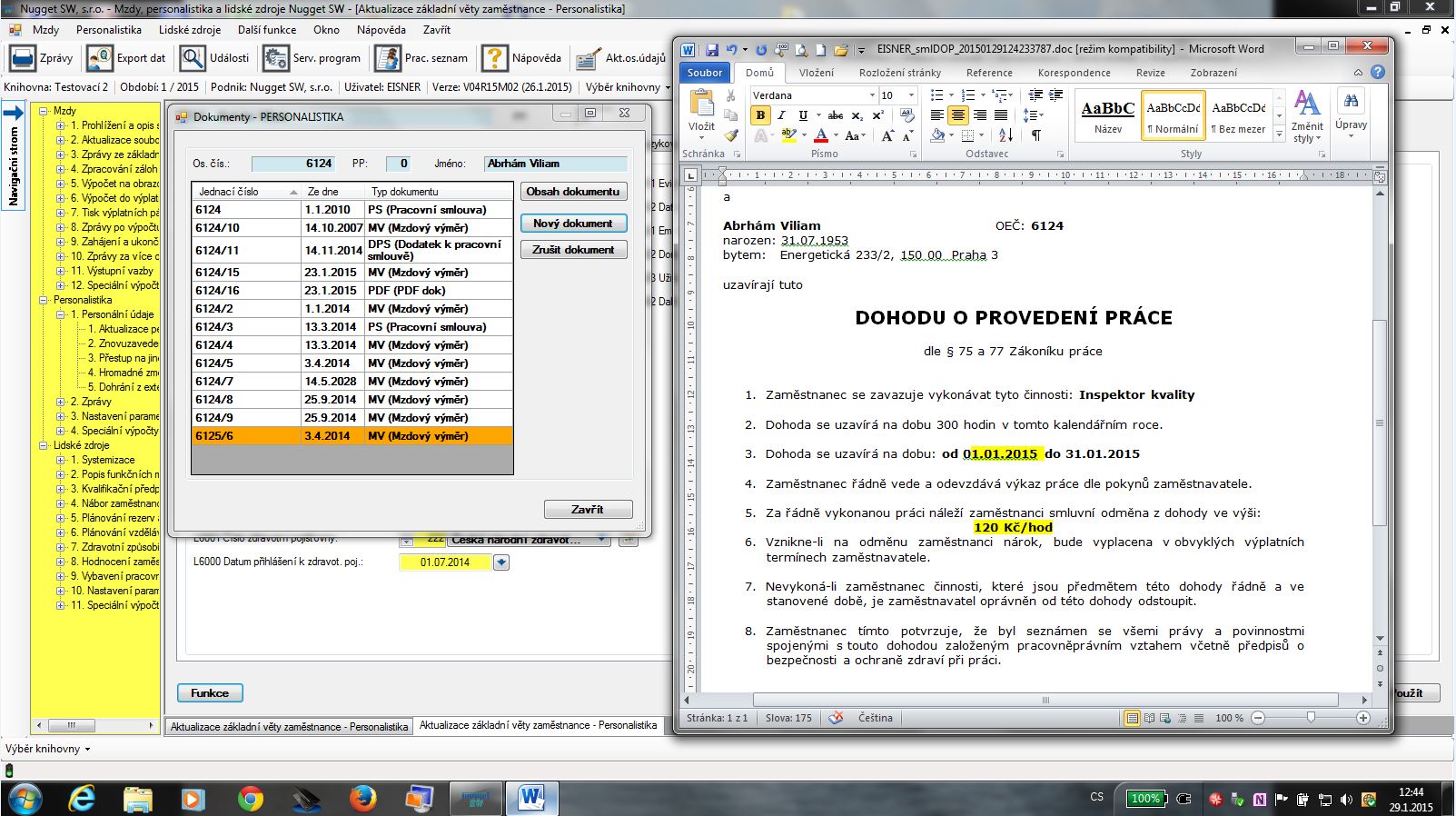Align text right in Word
Screen dimensions: 1456x816
click(x=979, y=115)
